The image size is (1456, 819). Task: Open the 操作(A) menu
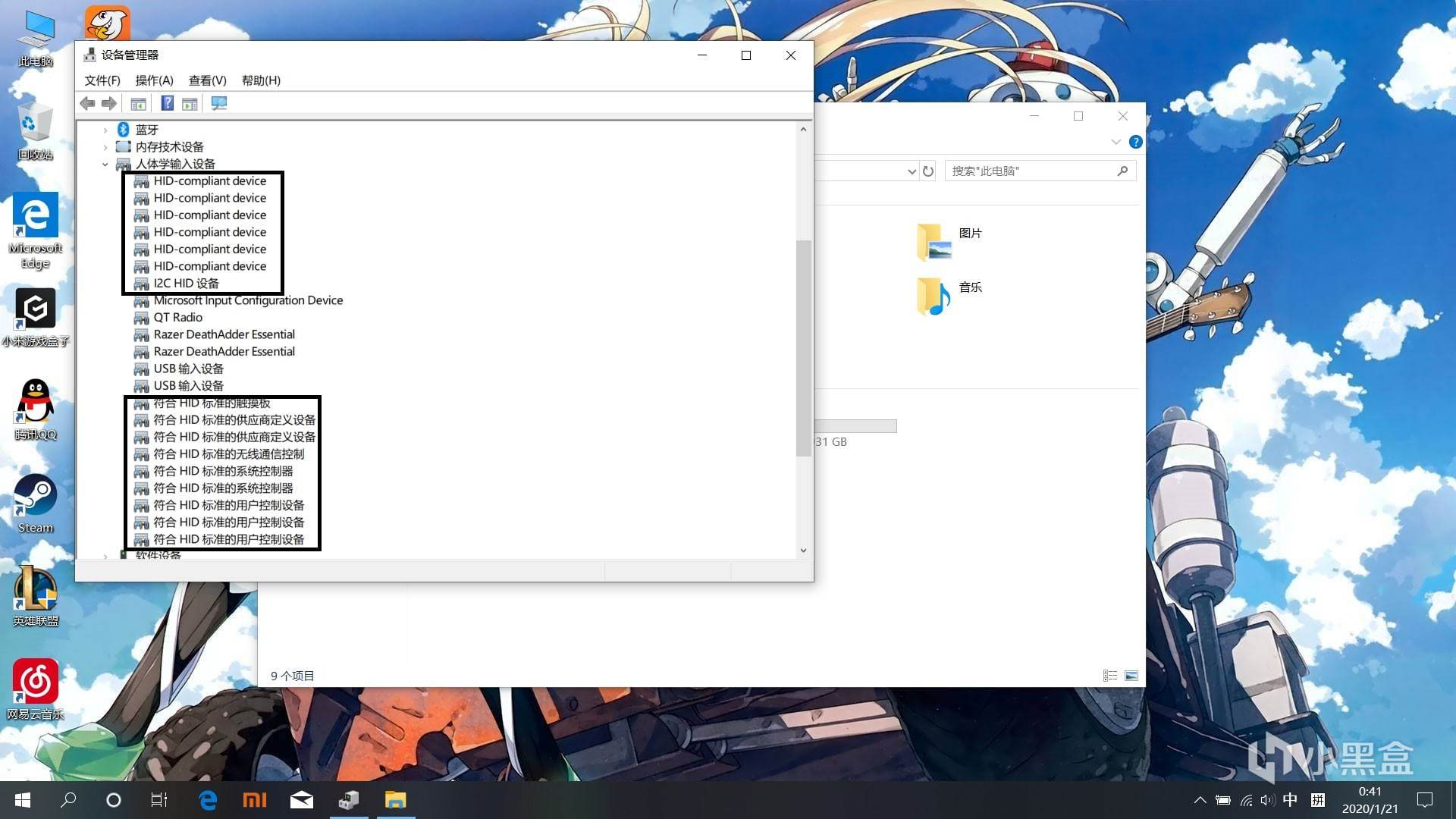point(154,80)
